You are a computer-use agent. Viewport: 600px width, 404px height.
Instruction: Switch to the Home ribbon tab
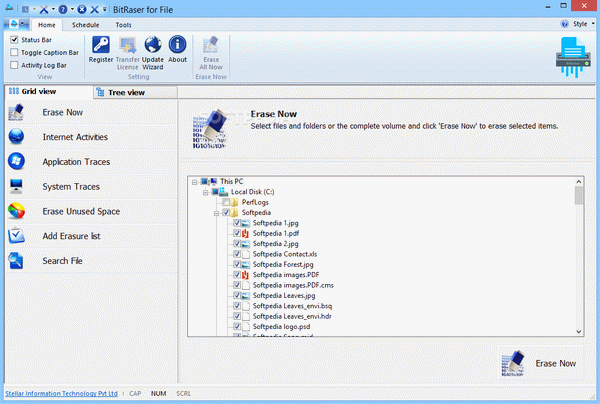47,25
